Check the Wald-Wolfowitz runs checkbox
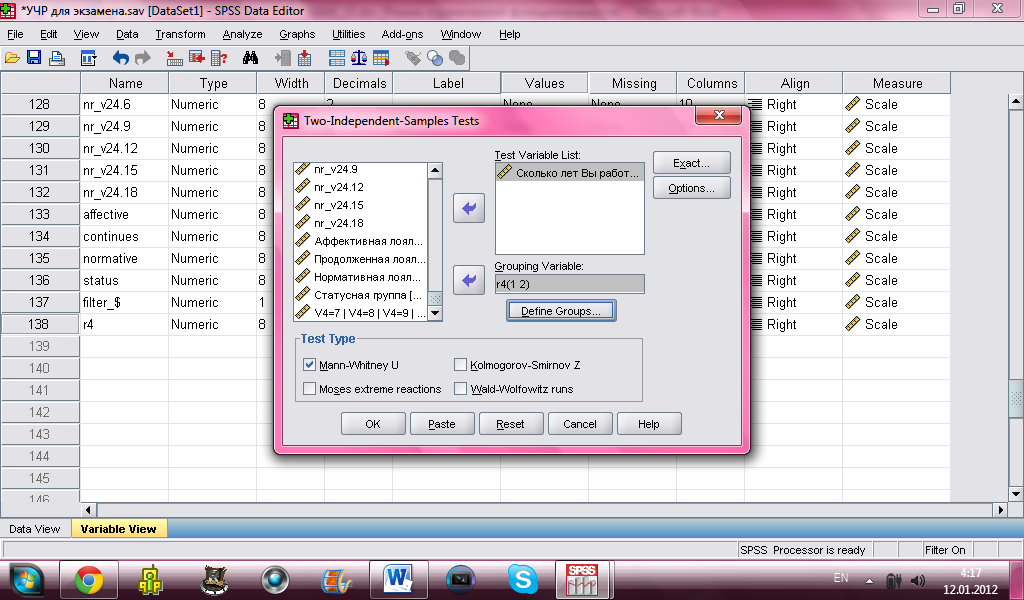Image resolution: width=1024 pixels, height=600 pixels. 460,389
